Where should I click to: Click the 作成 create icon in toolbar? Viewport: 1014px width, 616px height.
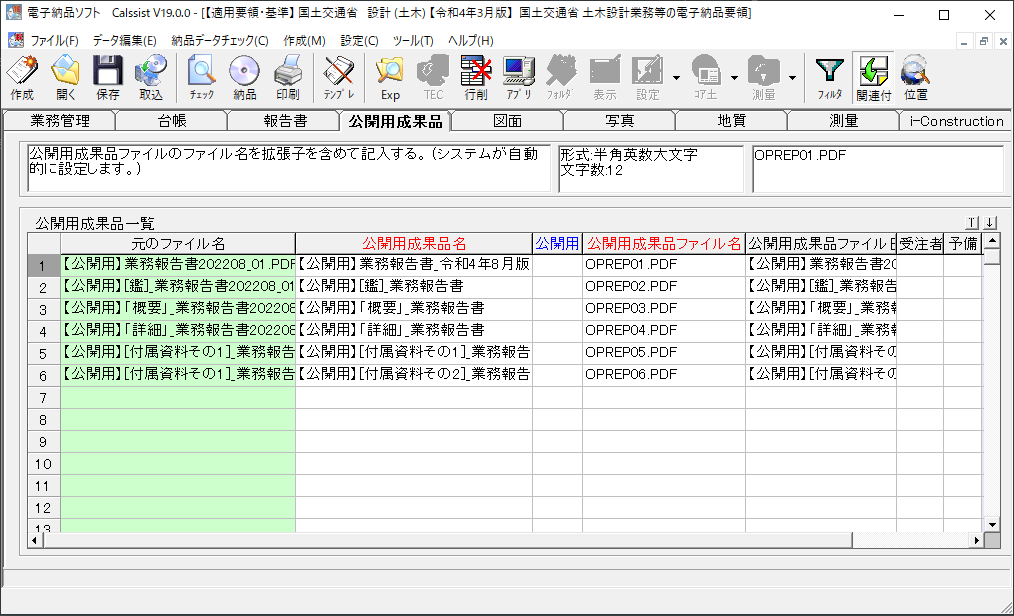click(x=23, y=78)
